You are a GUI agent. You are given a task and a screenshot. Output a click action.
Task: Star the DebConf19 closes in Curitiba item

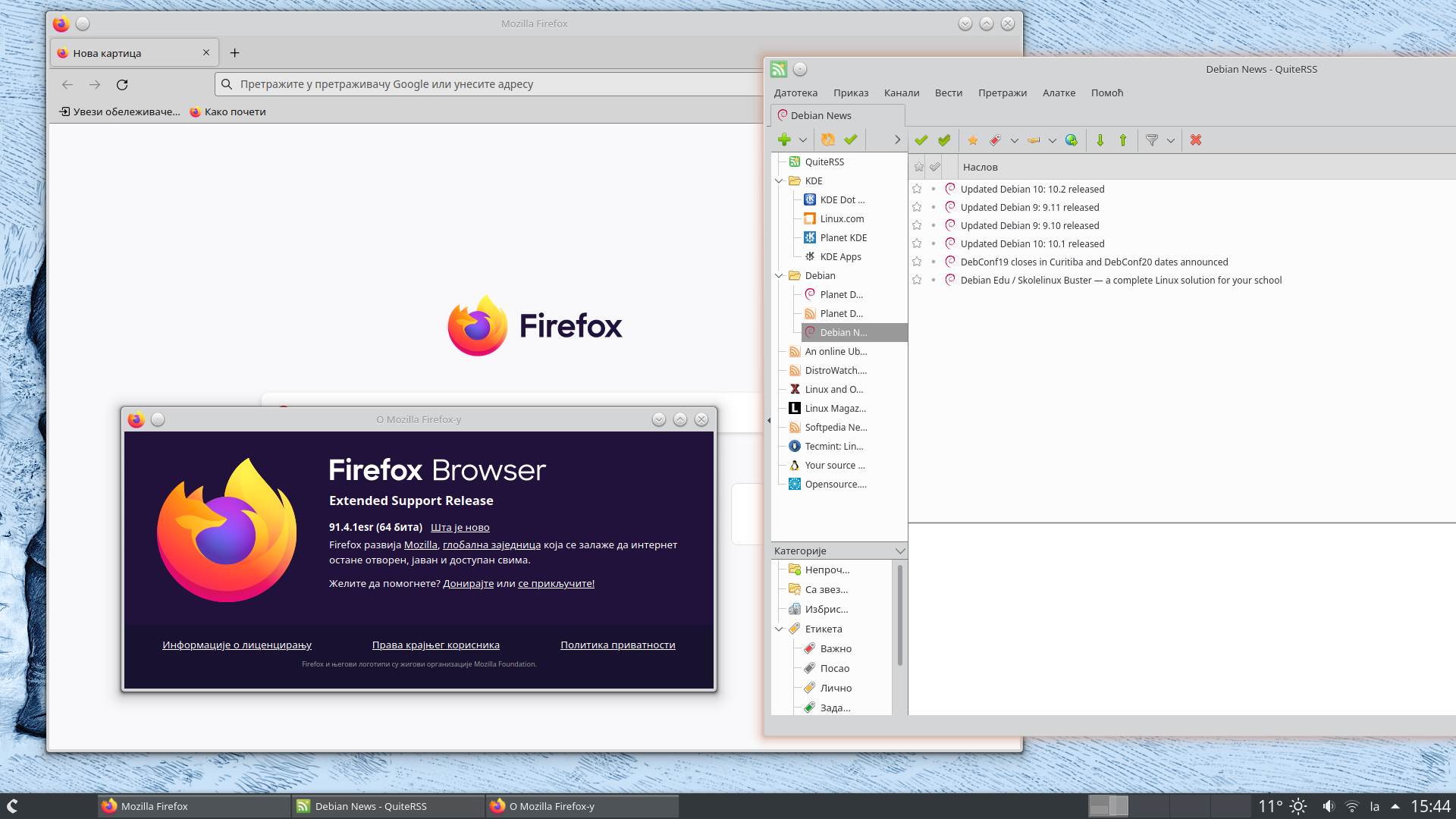[x=917, y=262]
